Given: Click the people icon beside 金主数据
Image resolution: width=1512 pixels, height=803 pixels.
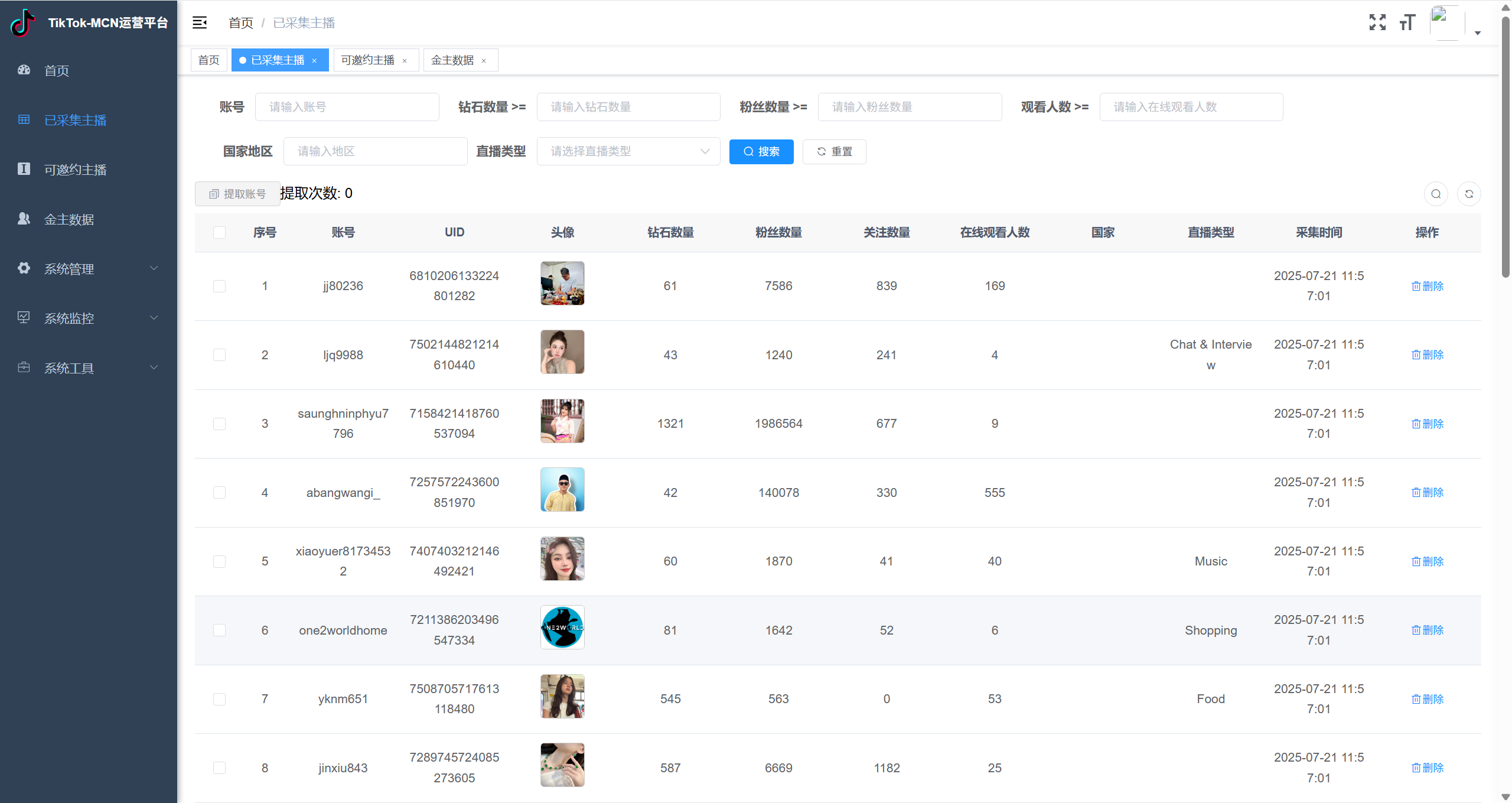Looking at the screenshot, I should click(24, 219).
